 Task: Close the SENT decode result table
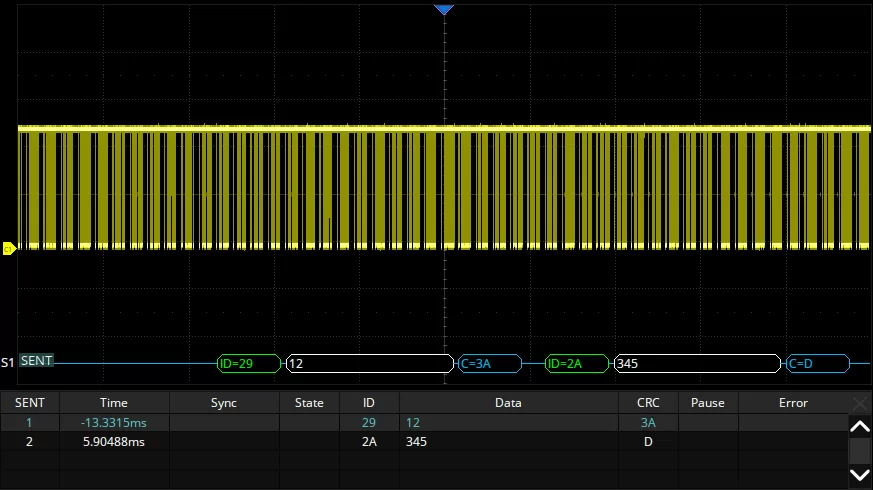(x=859, y=403)
